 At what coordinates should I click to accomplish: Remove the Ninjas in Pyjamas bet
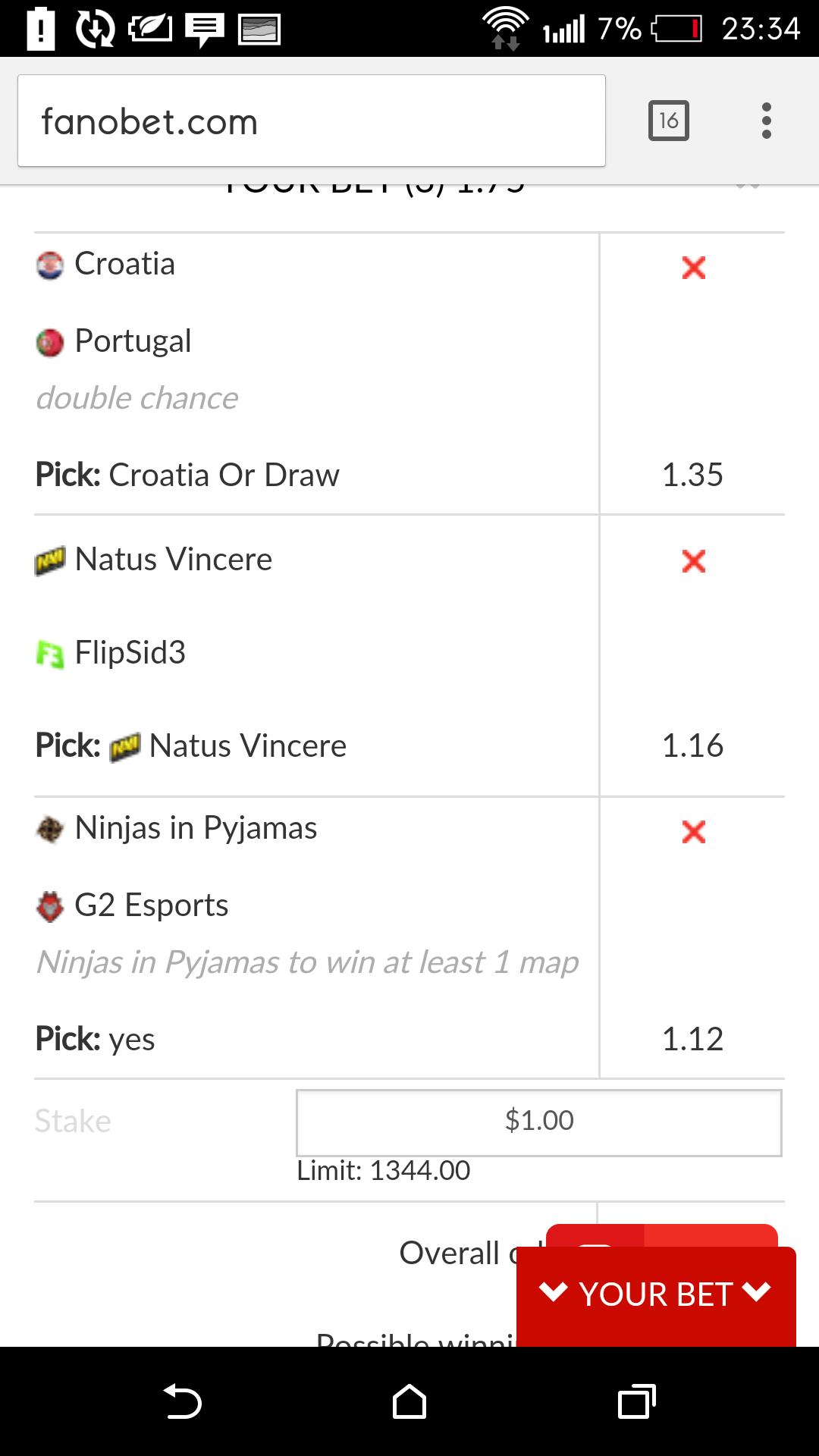click(693, 832)
